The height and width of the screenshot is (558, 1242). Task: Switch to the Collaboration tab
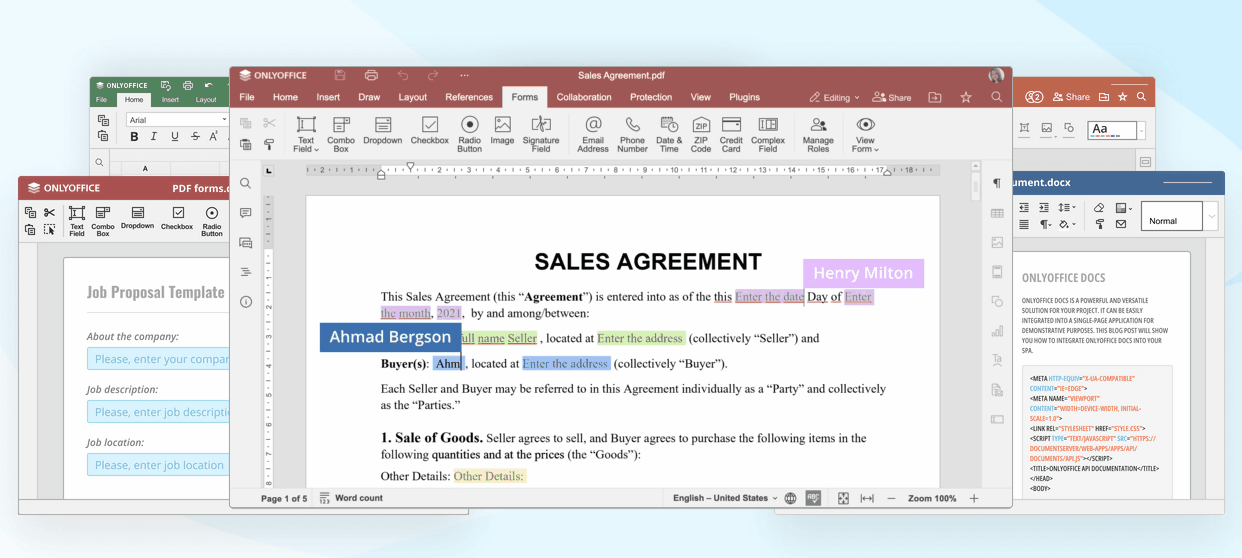pos(584,97)
